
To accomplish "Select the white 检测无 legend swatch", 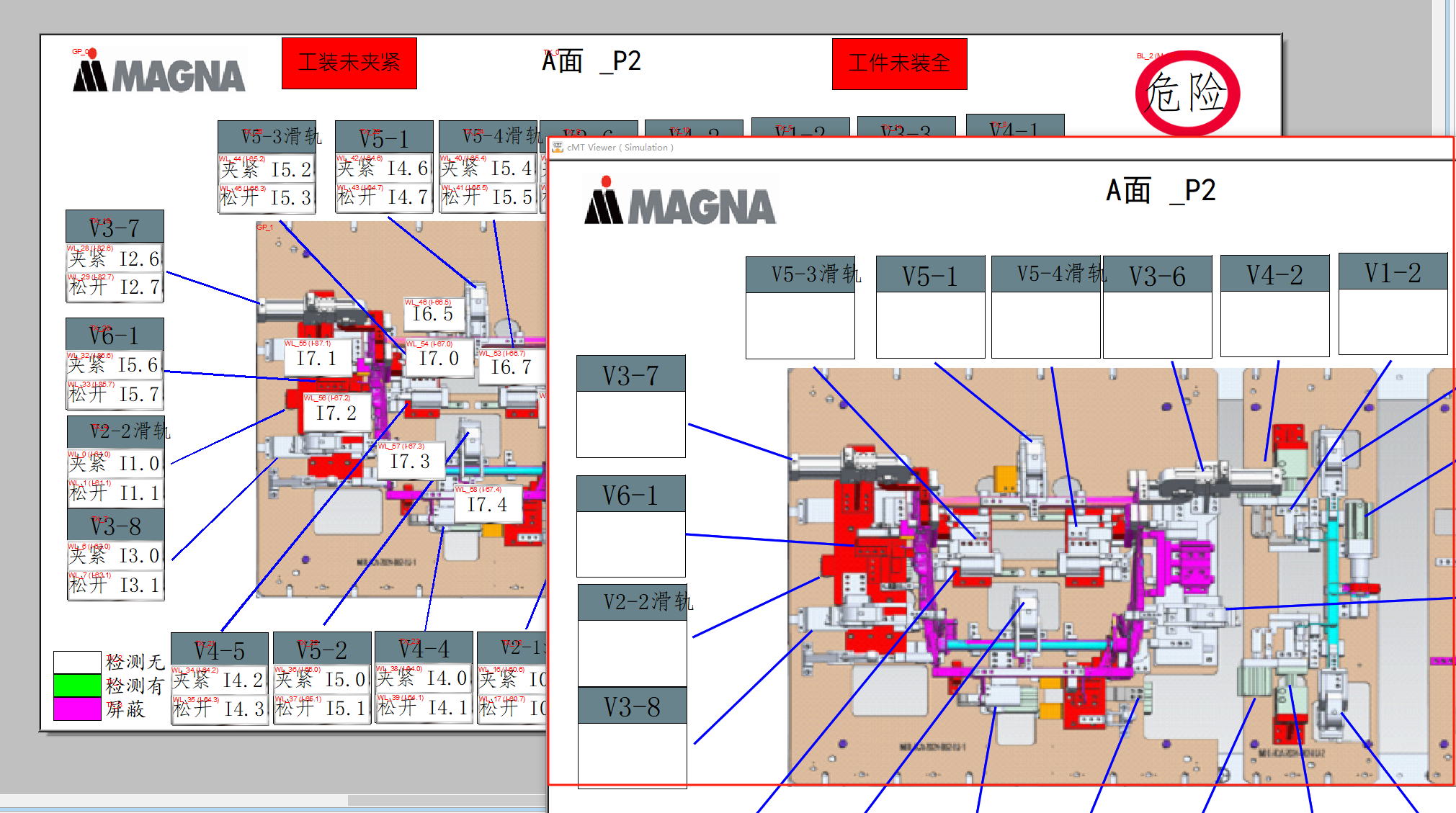I will tap(77, 662).
